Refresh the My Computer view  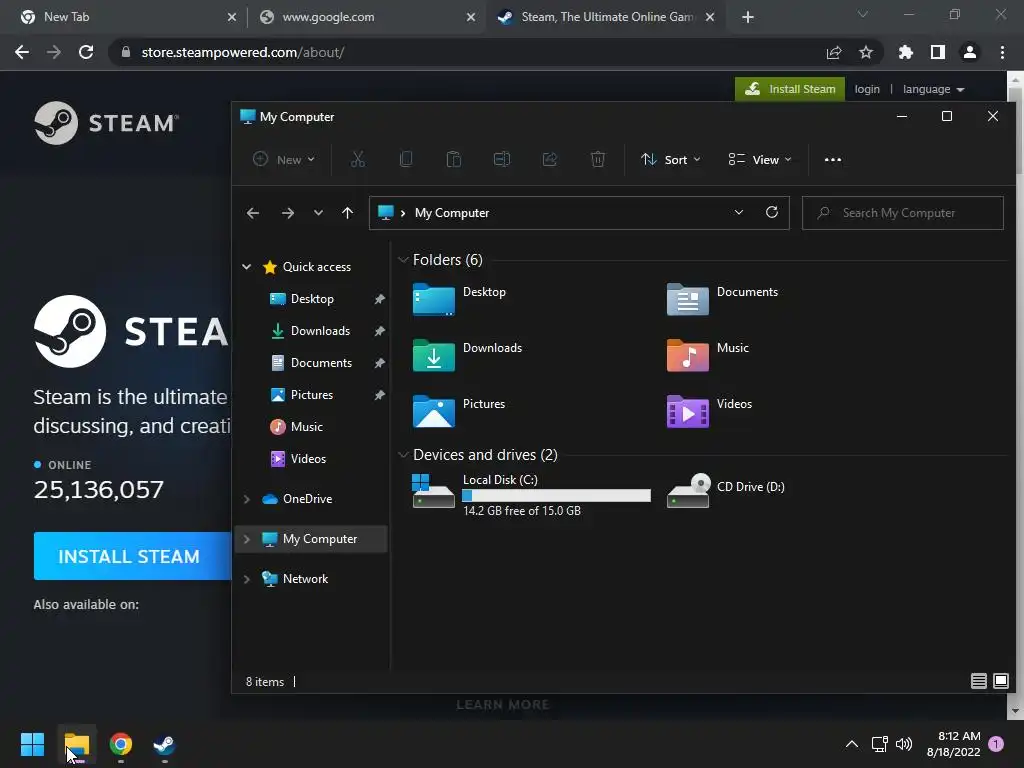click(x=772, y=212)
